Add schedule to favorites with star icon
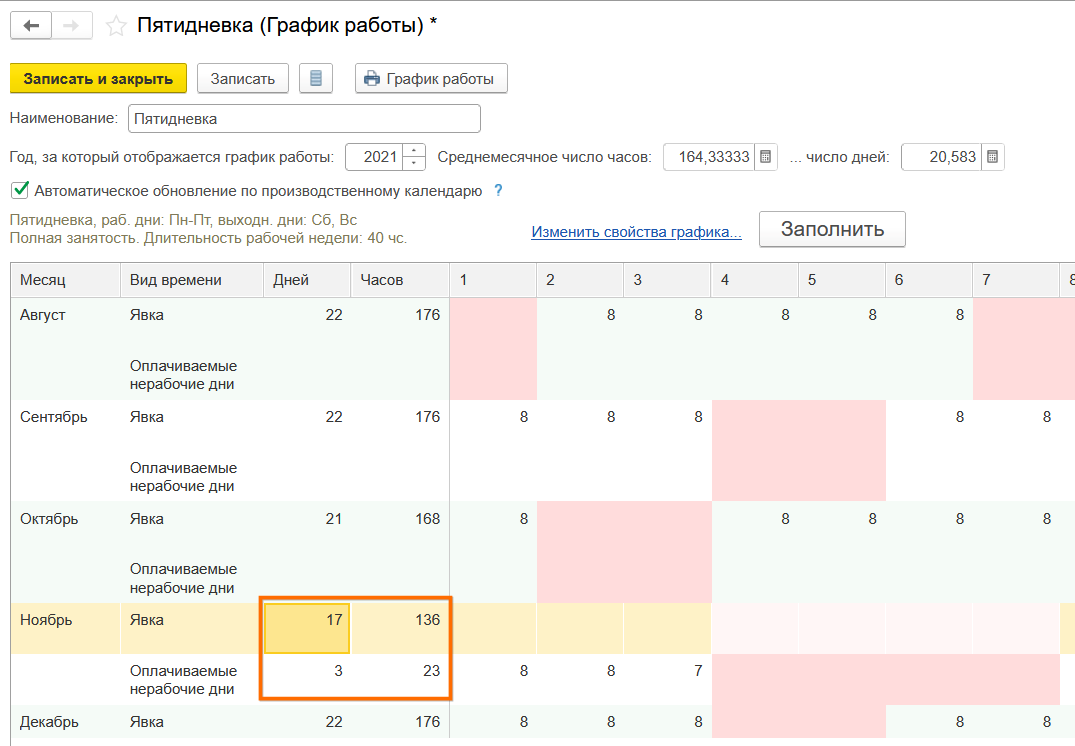1075x746 pixels. [x=117, y=26]
